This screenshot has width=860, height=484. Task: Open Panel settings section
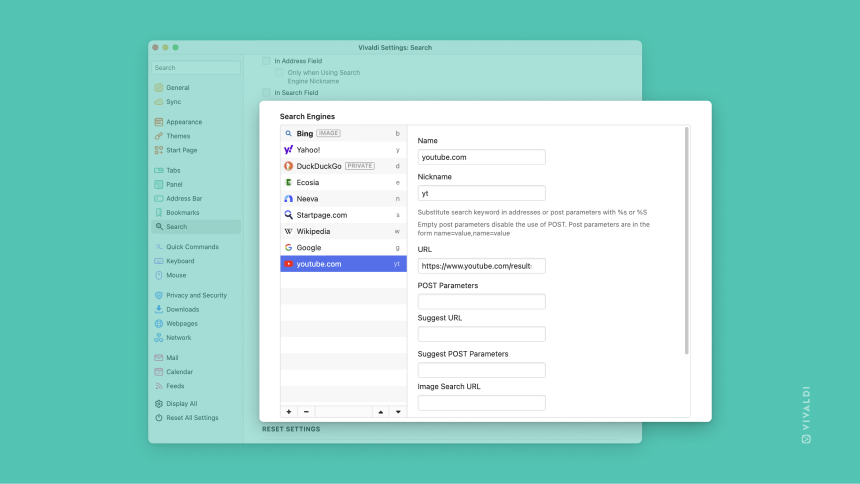click(x=196, y=184)
